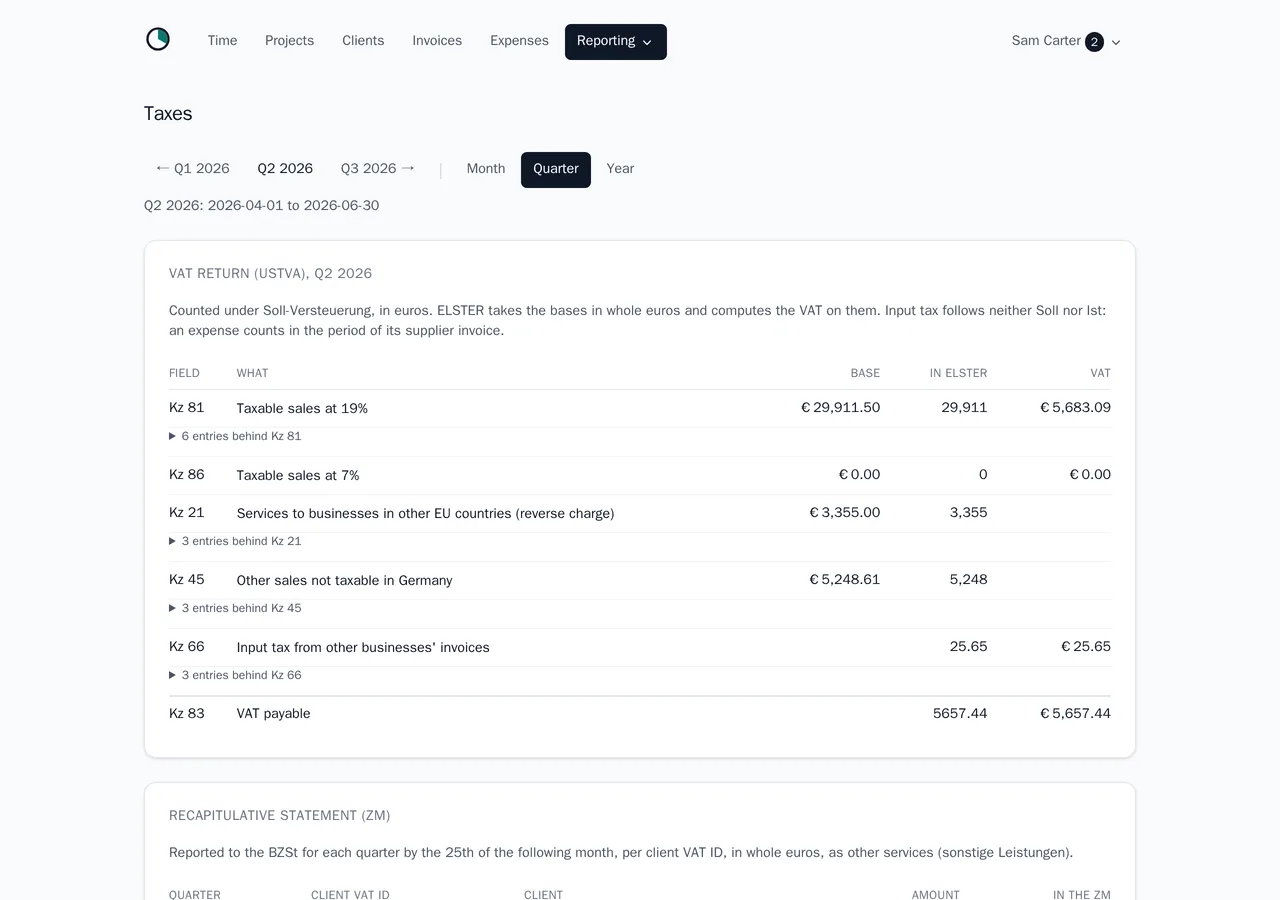Click the VAT payable total € 5,657.44

coord(1075,714)
